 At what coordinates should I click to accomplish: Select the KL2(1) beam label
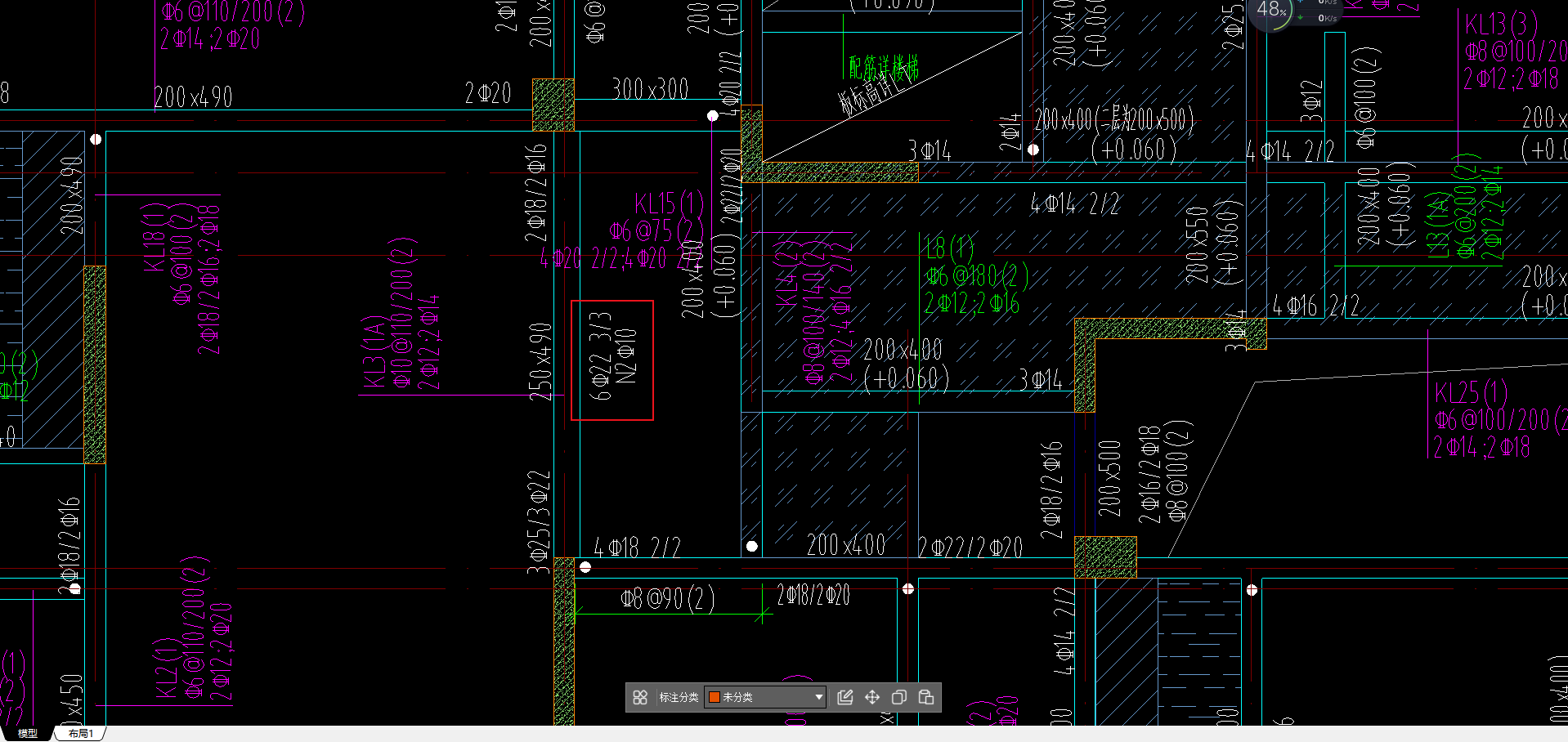[166, 668]
